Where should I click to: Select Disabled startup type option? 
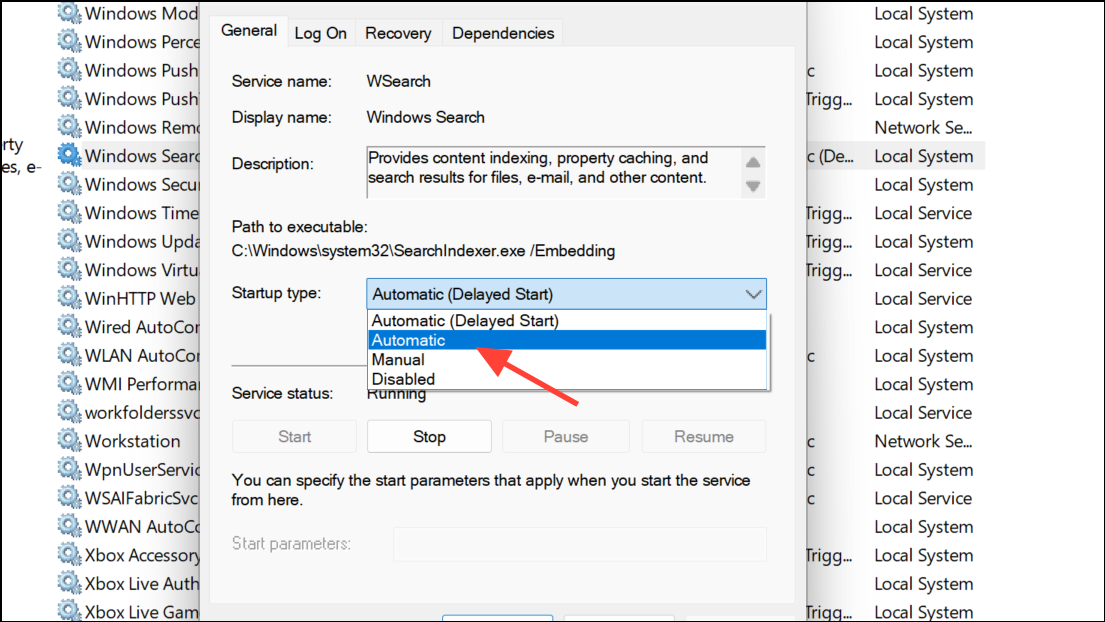tap(567, 379)
